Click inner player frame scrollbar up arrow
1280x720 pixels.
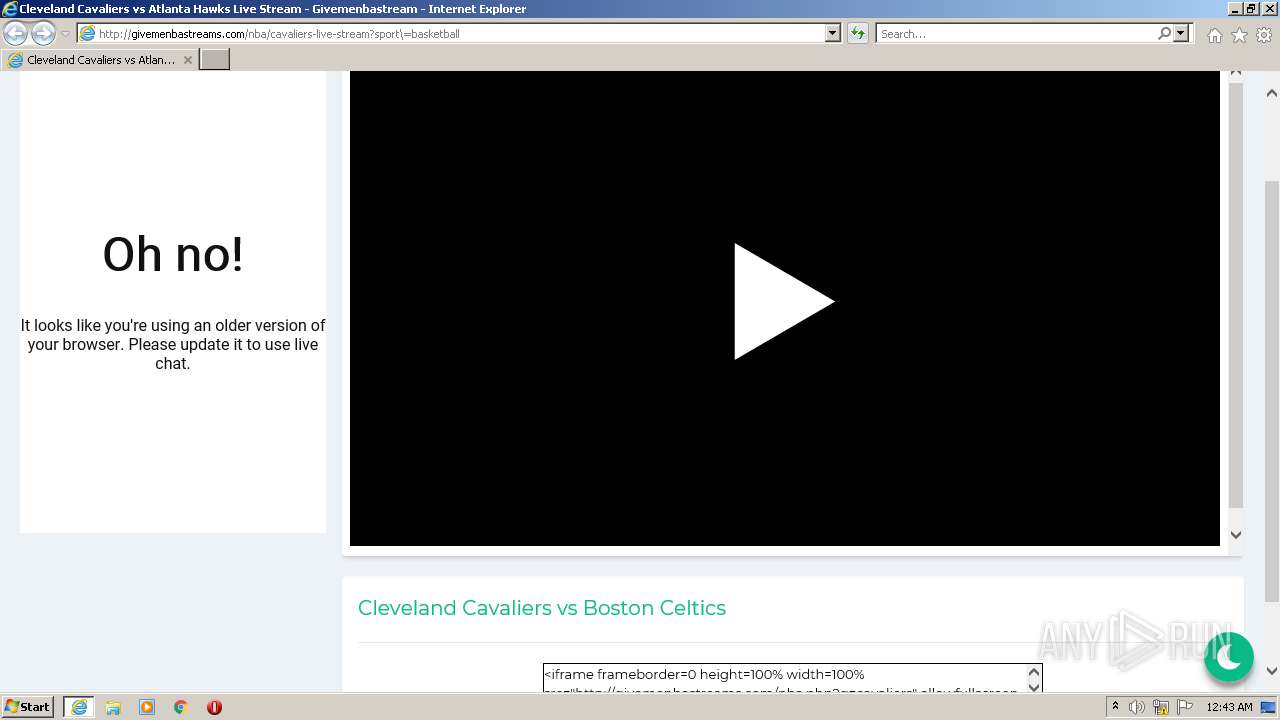pos(1236,74)
